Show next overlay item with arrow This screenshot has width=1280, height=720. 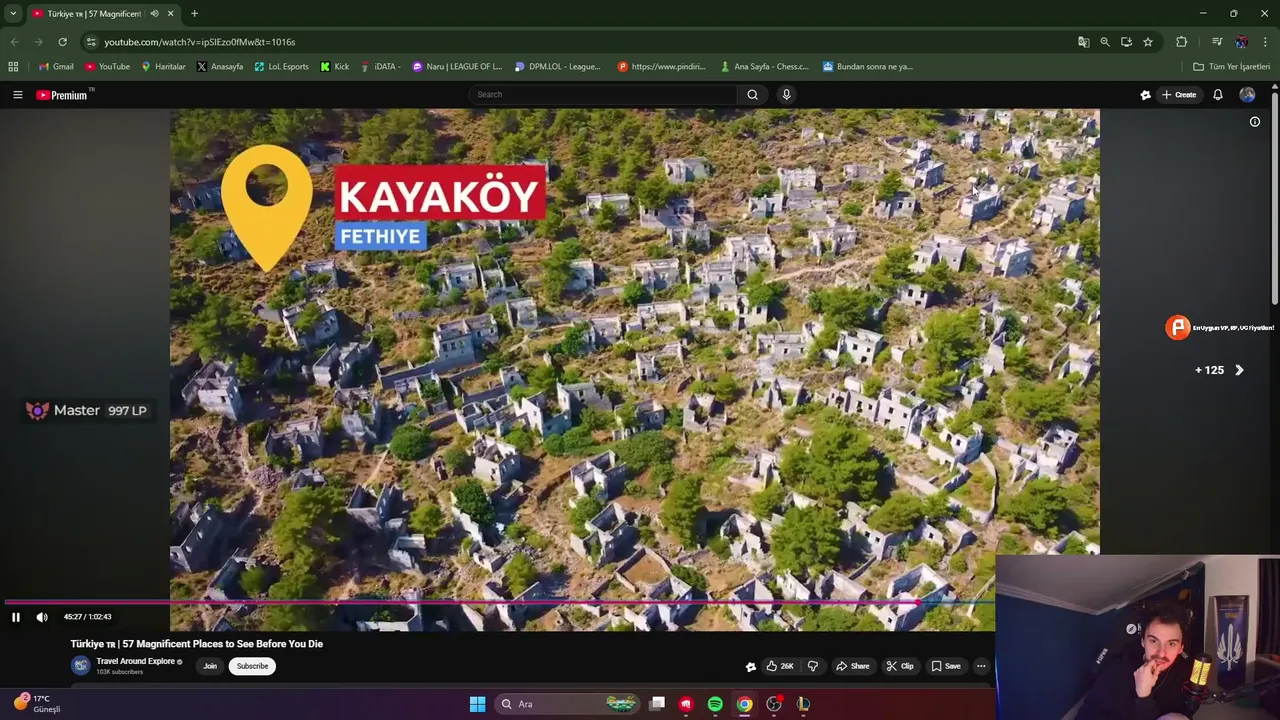pyautogui.click(x=1239, y=370)
